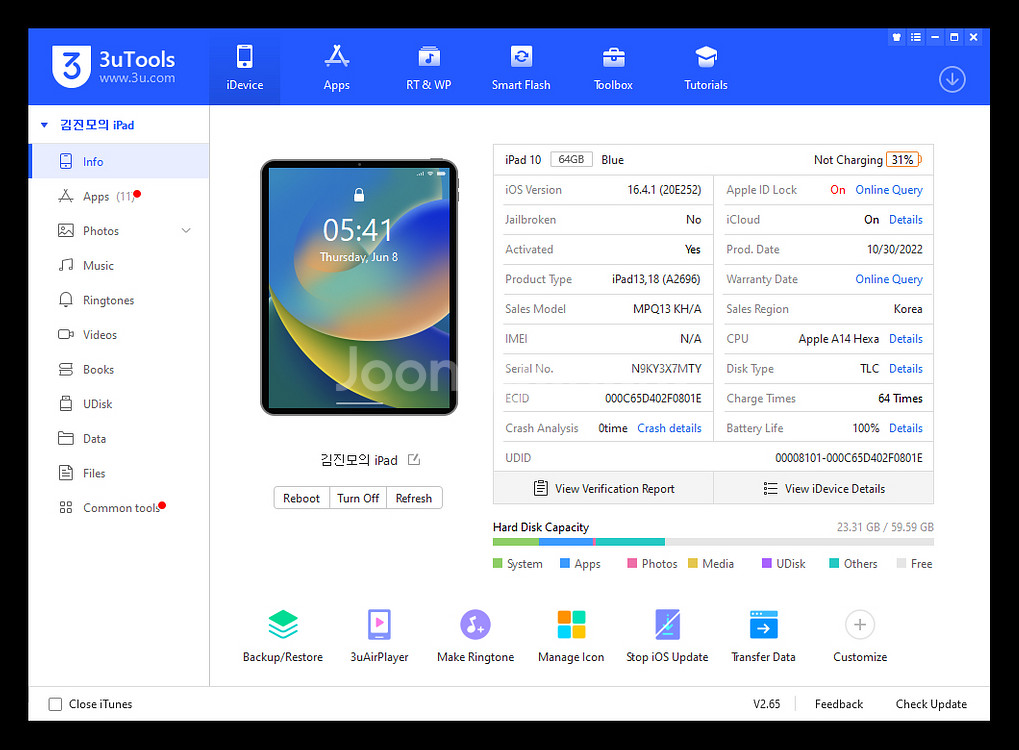Screen dimensions: 1019x750
Task: Click the yellow Media legend swatch
Action: (x=693, y=563)
